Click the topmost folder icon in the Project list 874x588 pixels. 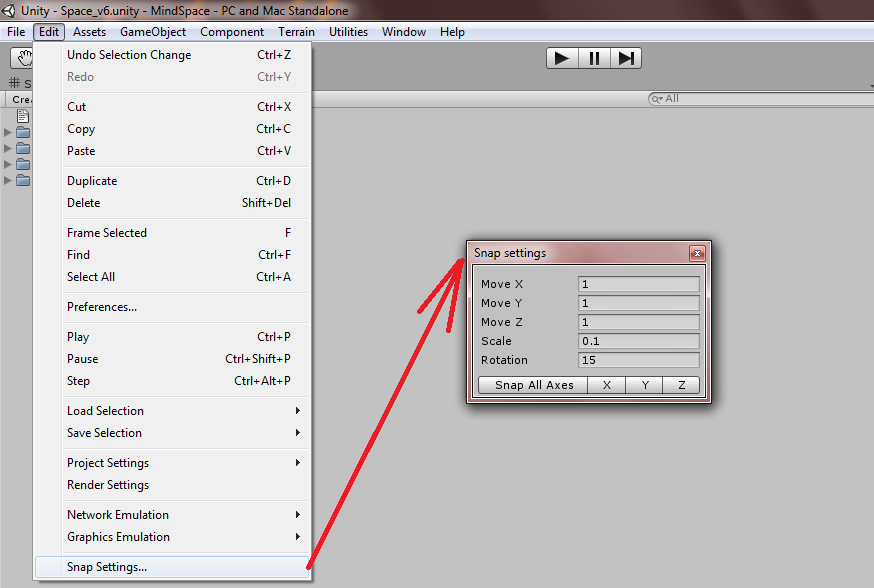pos(22,132)
